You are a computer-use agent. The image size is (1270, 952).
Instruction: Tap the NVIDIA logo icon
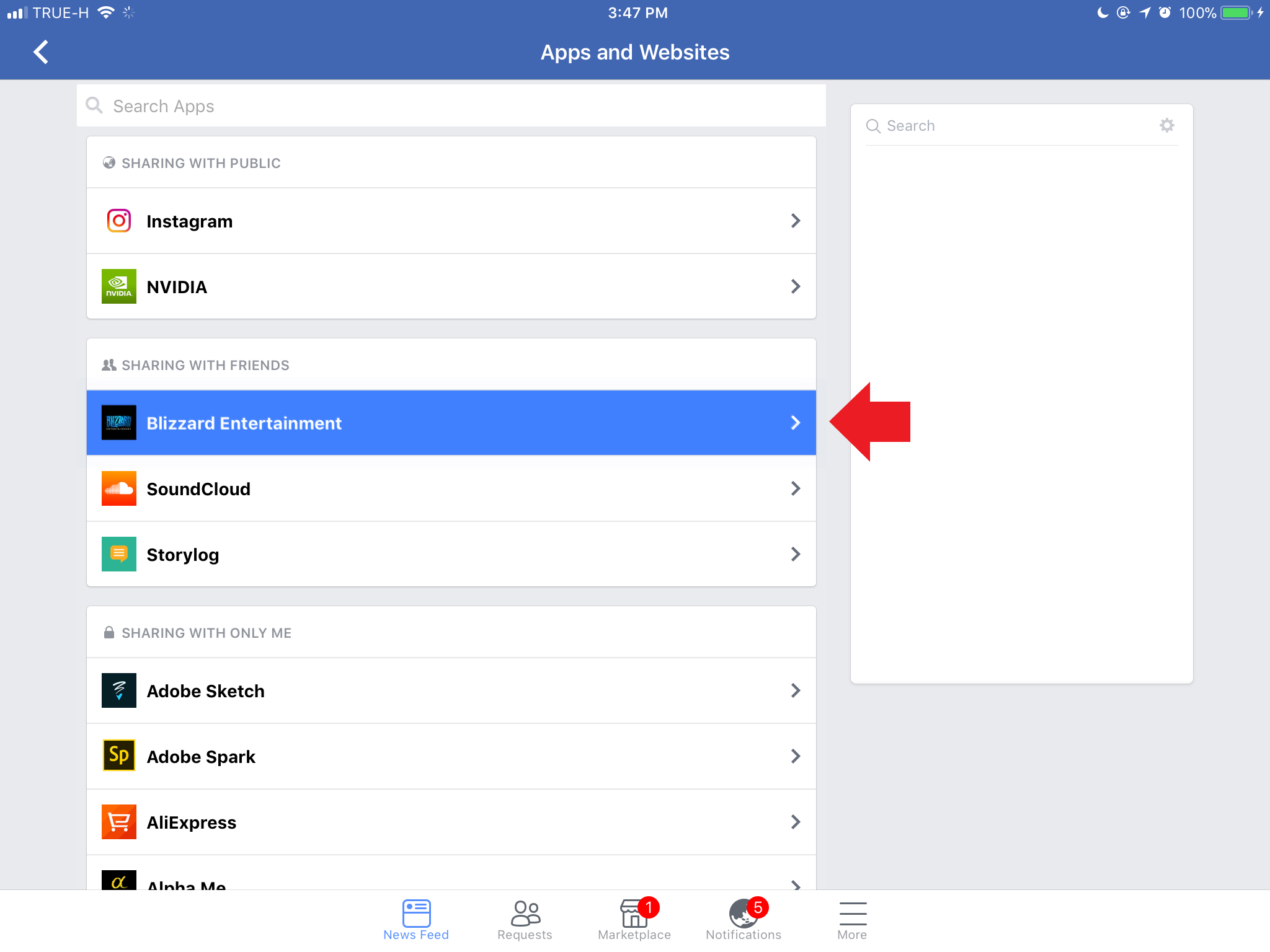[x=118, y=286]
